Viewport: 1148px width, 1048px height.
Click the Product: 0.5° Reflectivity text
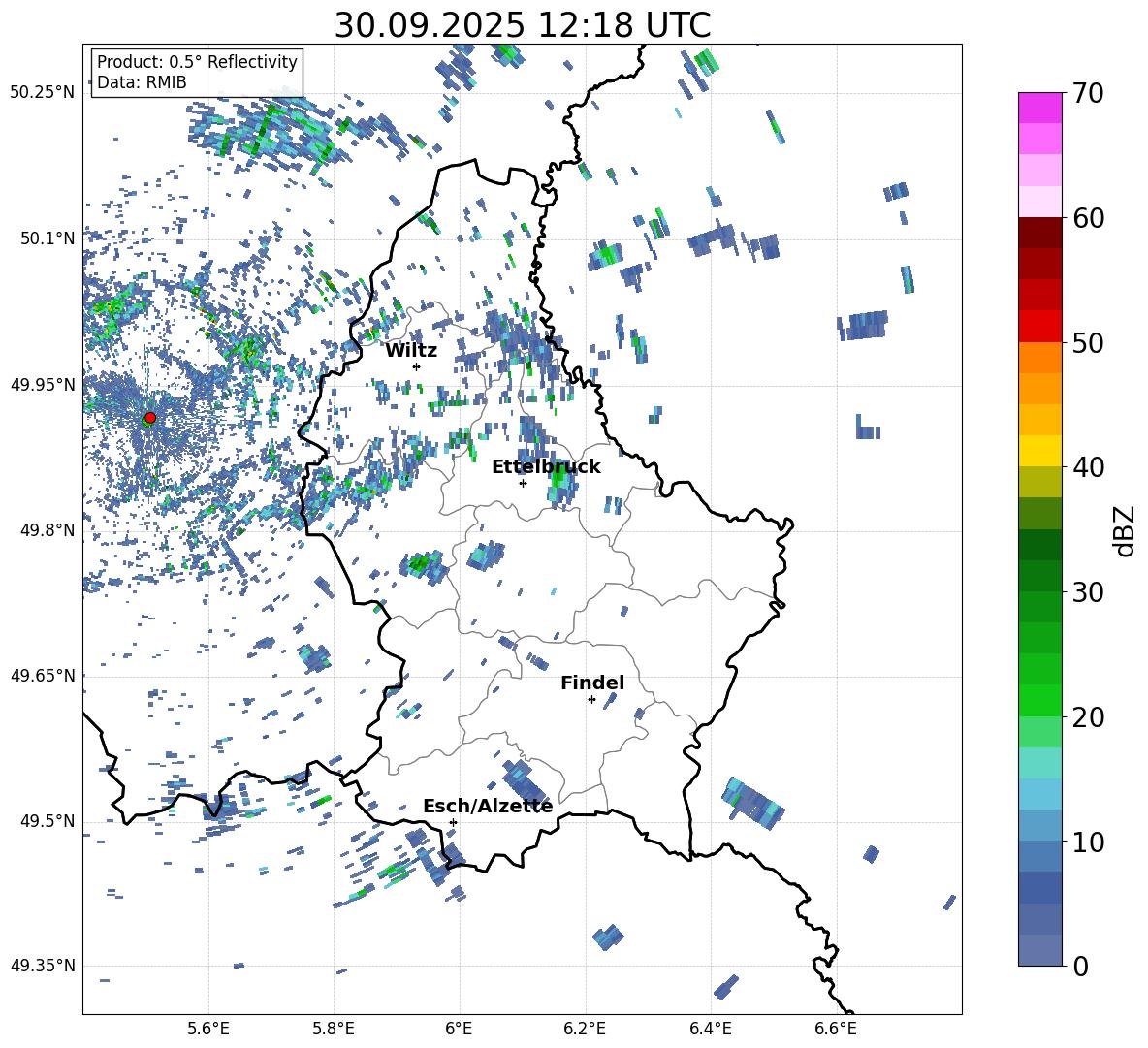(x=197, y=61)
